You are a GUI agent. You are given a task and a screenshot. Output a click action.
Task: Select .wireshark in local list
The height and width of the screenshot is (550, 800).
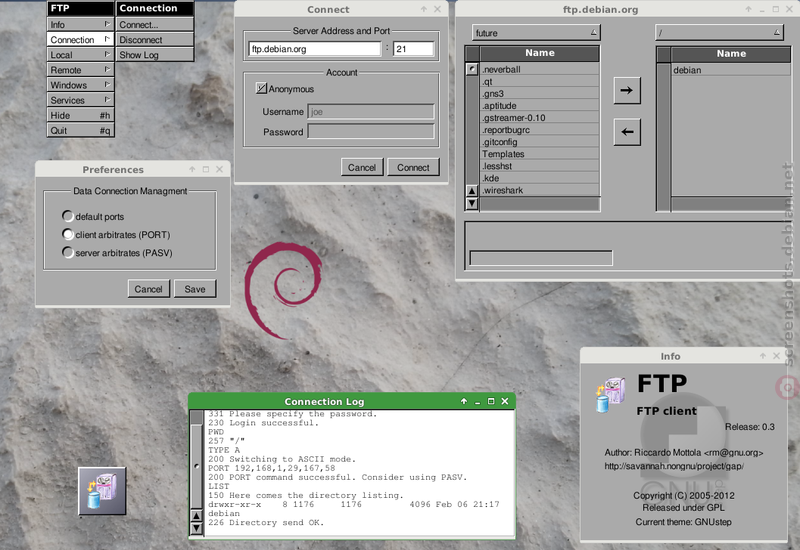[540, 190]
